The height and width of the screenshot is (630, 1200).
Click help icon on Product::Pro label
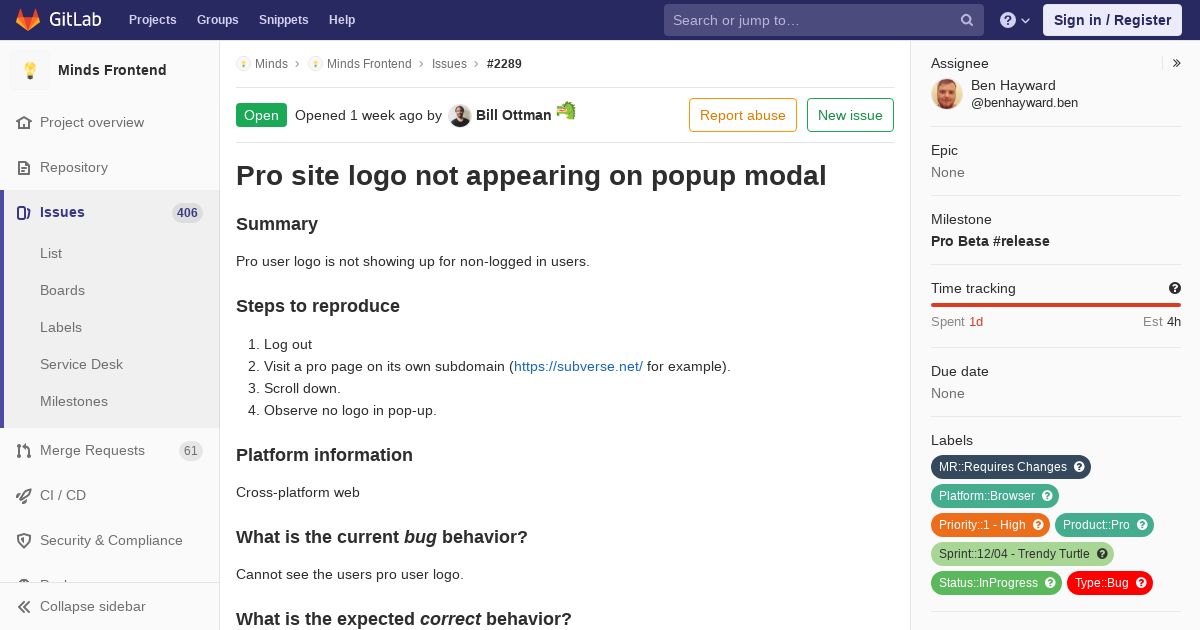tap(1142, 525)
